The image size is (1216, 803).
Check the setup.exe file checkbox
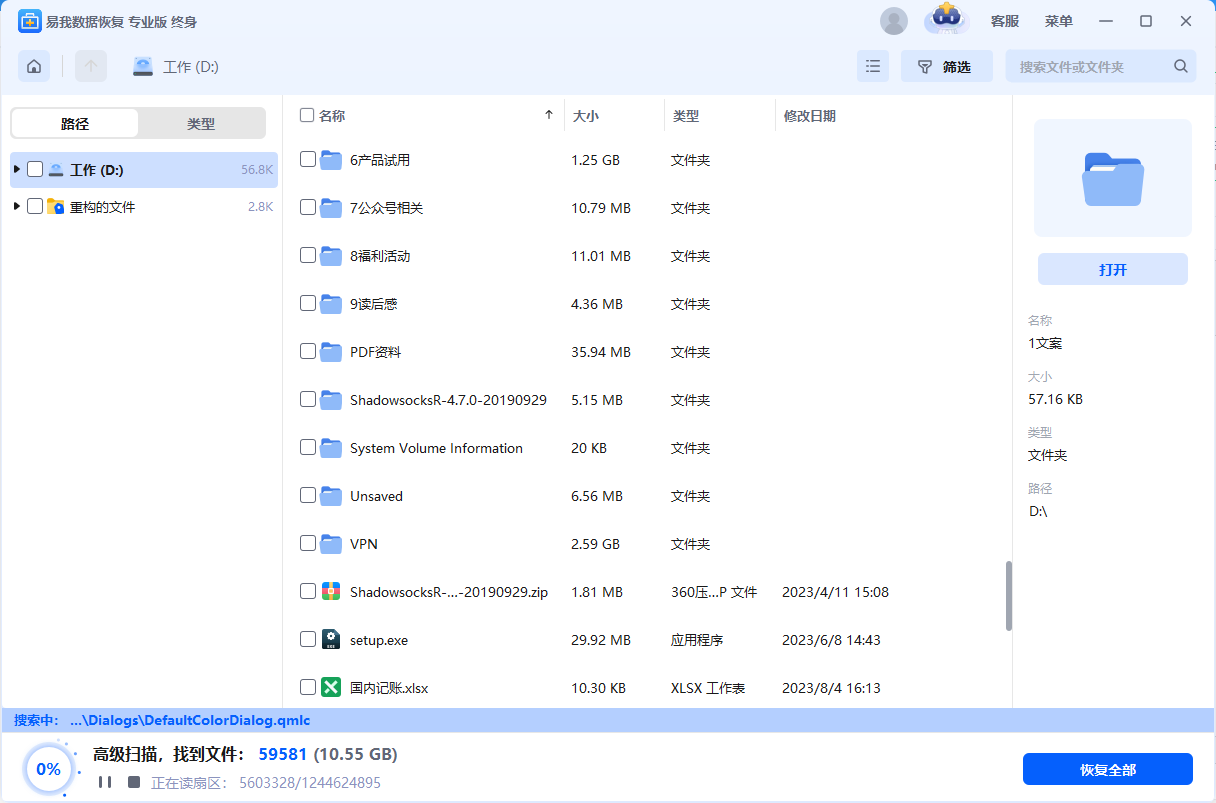307,639
